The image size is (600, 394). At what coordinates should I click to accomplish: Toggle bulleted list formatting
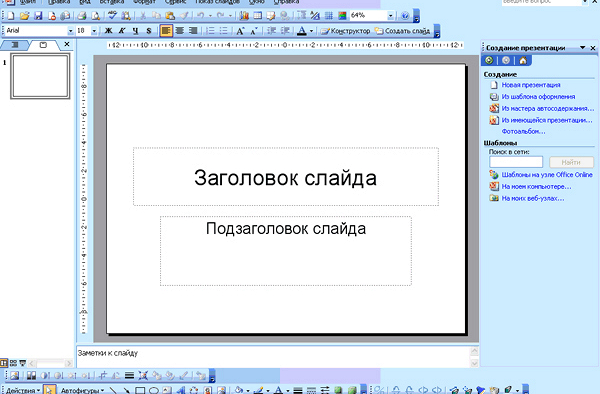click(x=224, y=31)
